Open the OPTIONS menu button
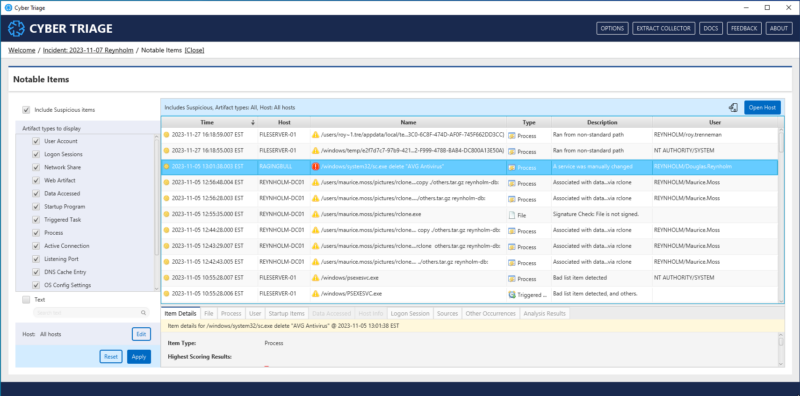This screenshot has height=396, width=800. (612, 29)
